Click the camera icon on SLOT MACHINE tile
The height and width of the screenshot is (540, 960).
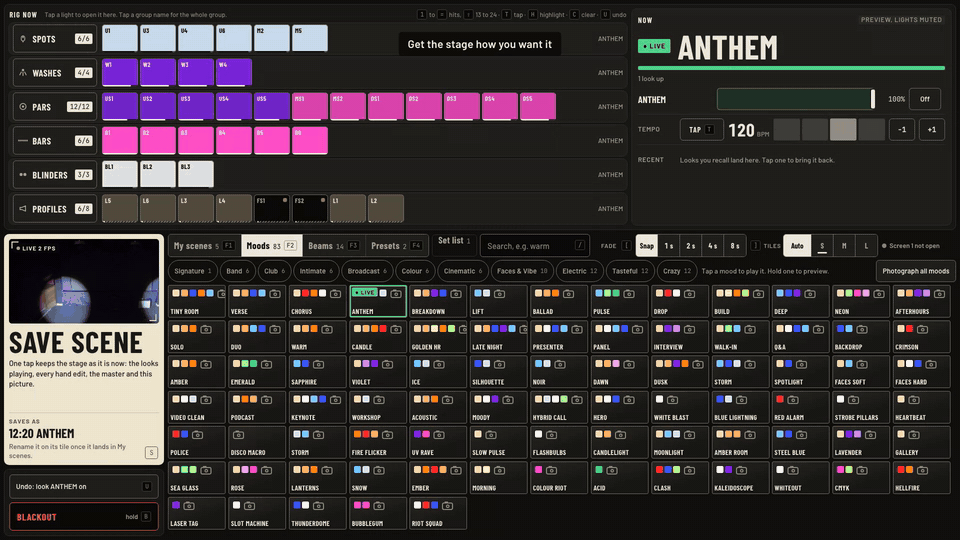[249, 506]
